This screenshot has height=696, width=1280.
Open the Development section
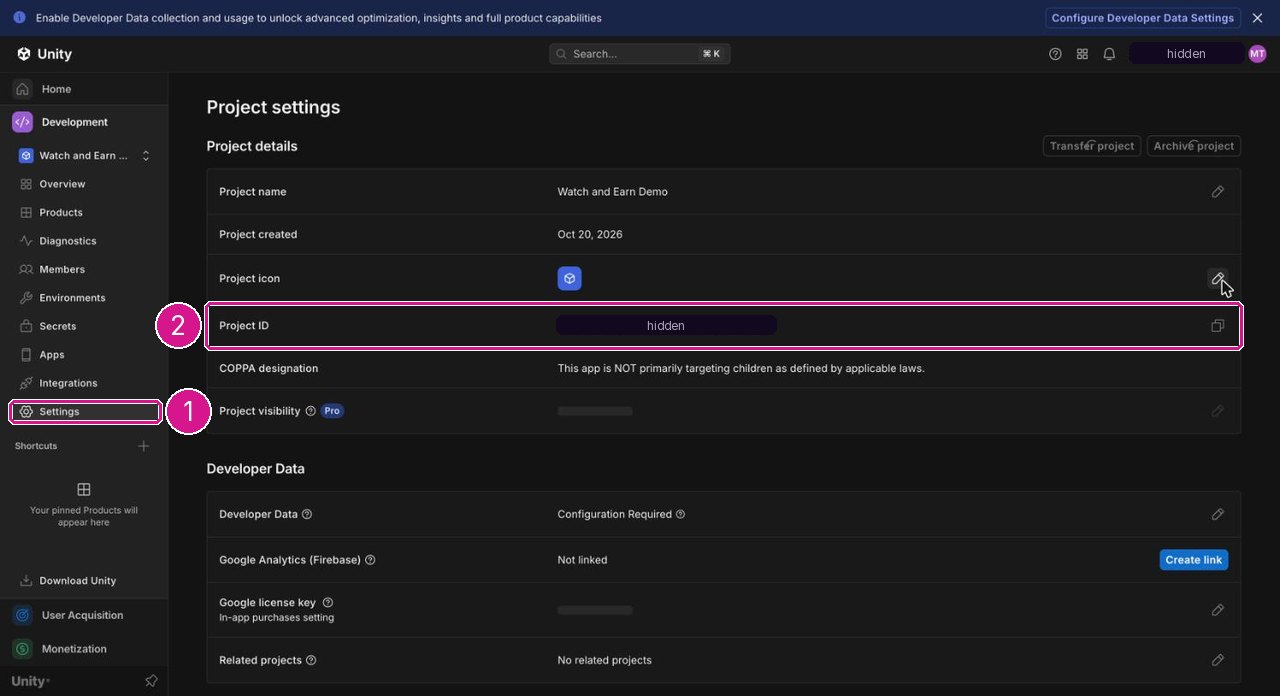tap(84, 122)
